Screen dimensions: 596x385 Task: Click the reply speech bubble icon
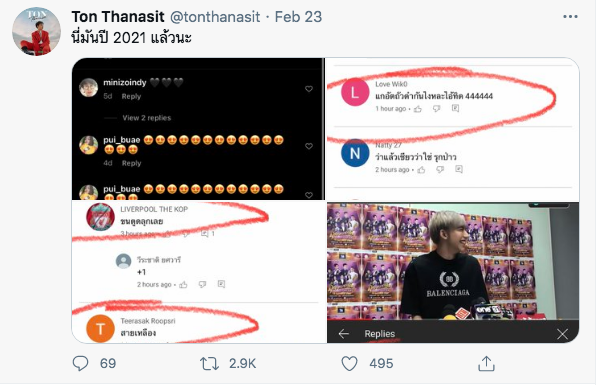coord(81,363)
